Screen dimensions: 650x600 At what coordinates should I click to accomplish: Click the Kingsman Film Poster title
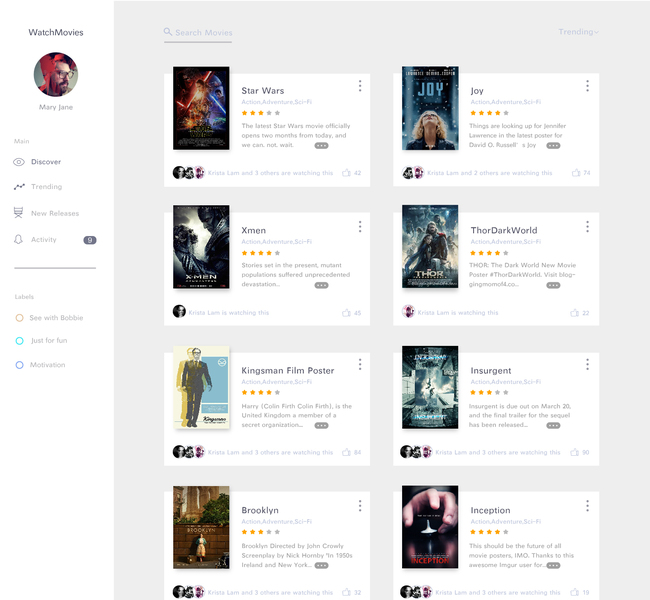click(288, 371)
